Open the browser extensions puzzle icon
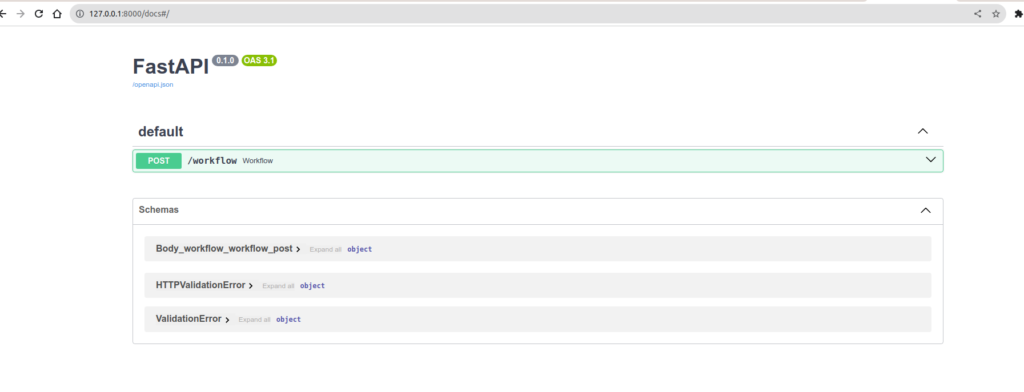 coord(1018,14)
